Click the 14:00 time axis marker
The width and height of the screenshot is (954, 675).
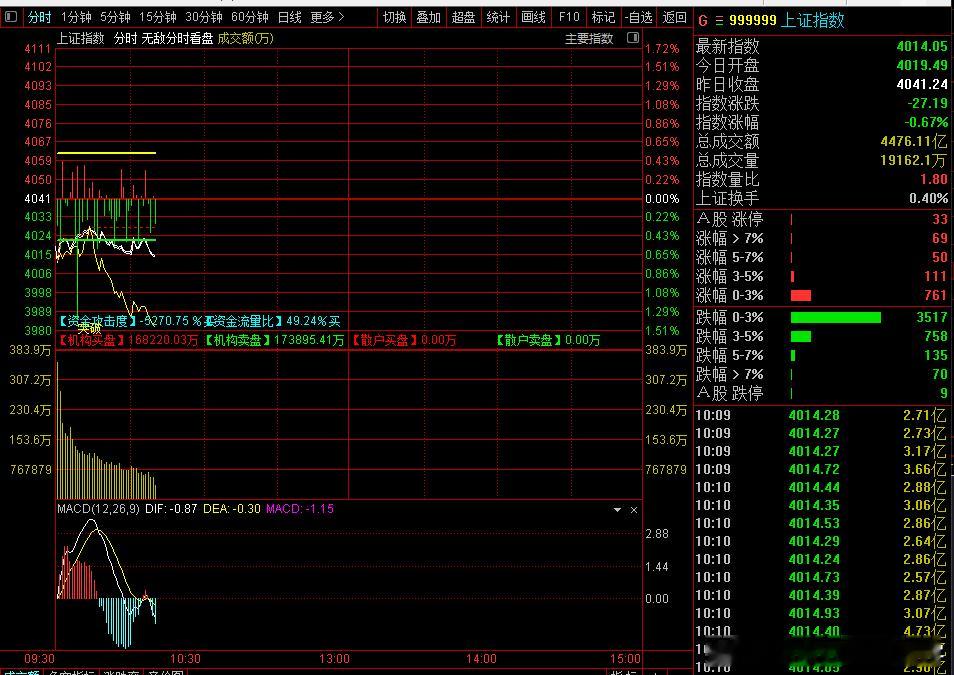[481, 659]
